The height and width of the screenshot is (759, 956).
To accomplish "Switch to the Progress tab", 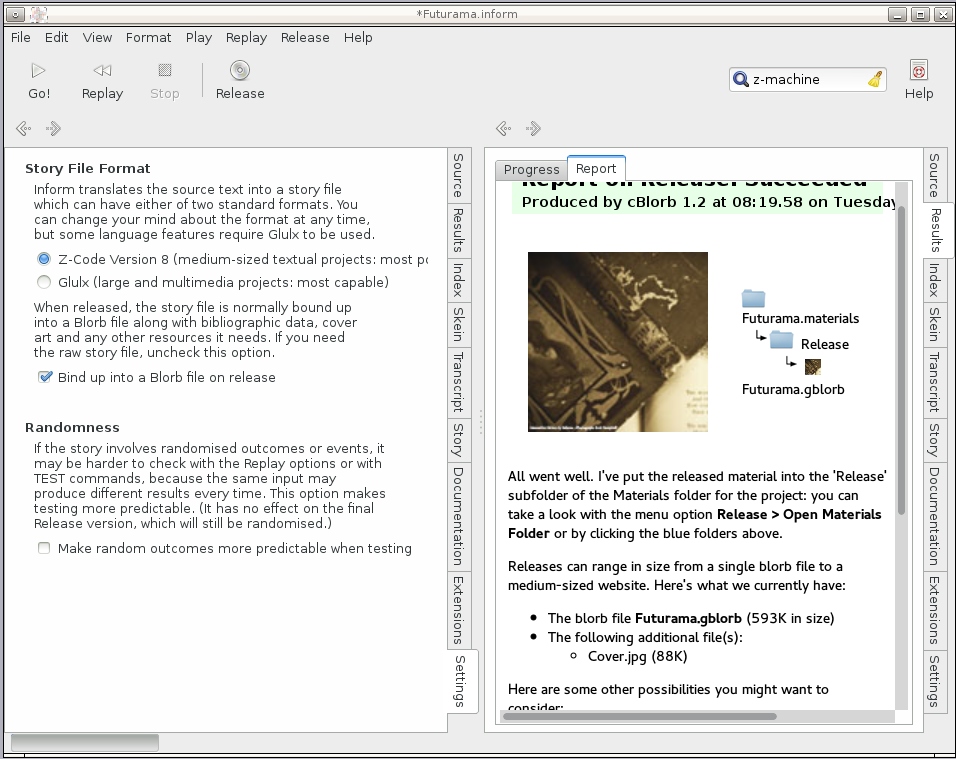I will click(531, 169).
